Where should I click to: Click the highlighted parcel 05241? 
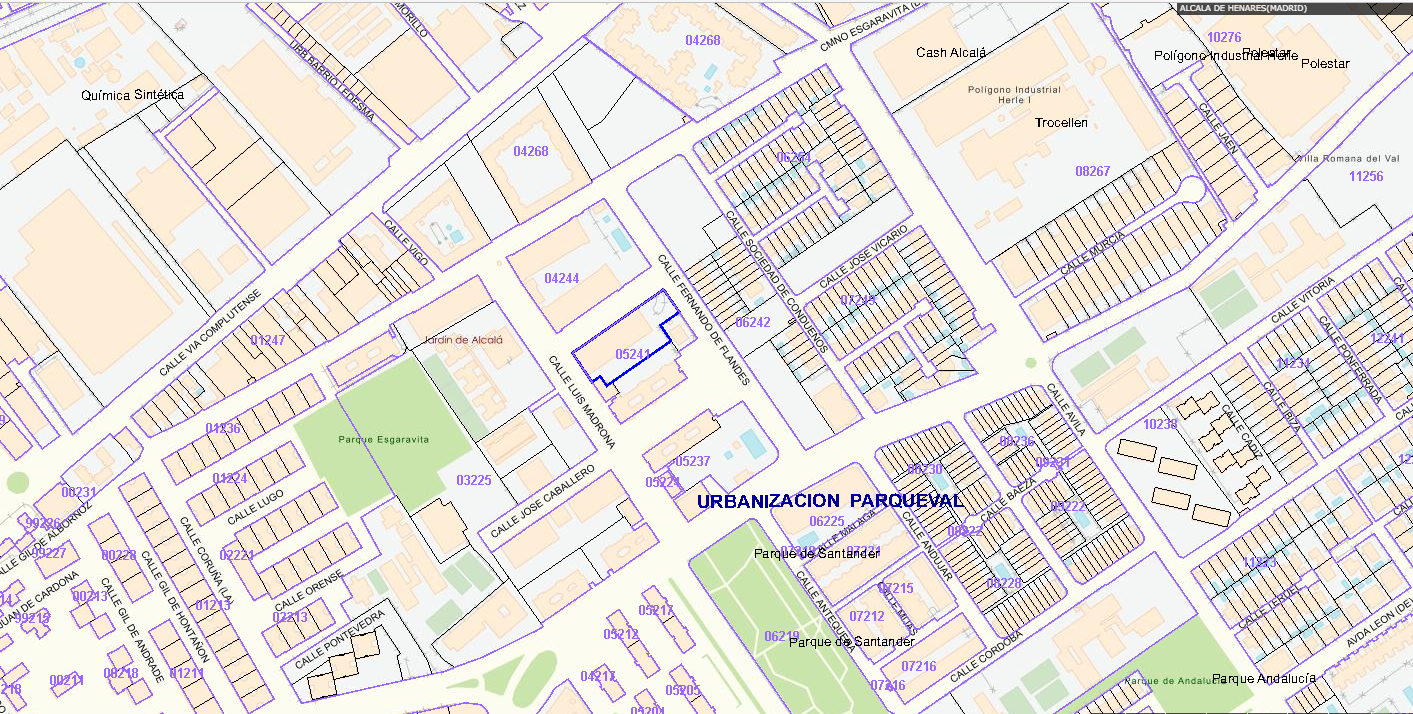[x=632, y=354]
